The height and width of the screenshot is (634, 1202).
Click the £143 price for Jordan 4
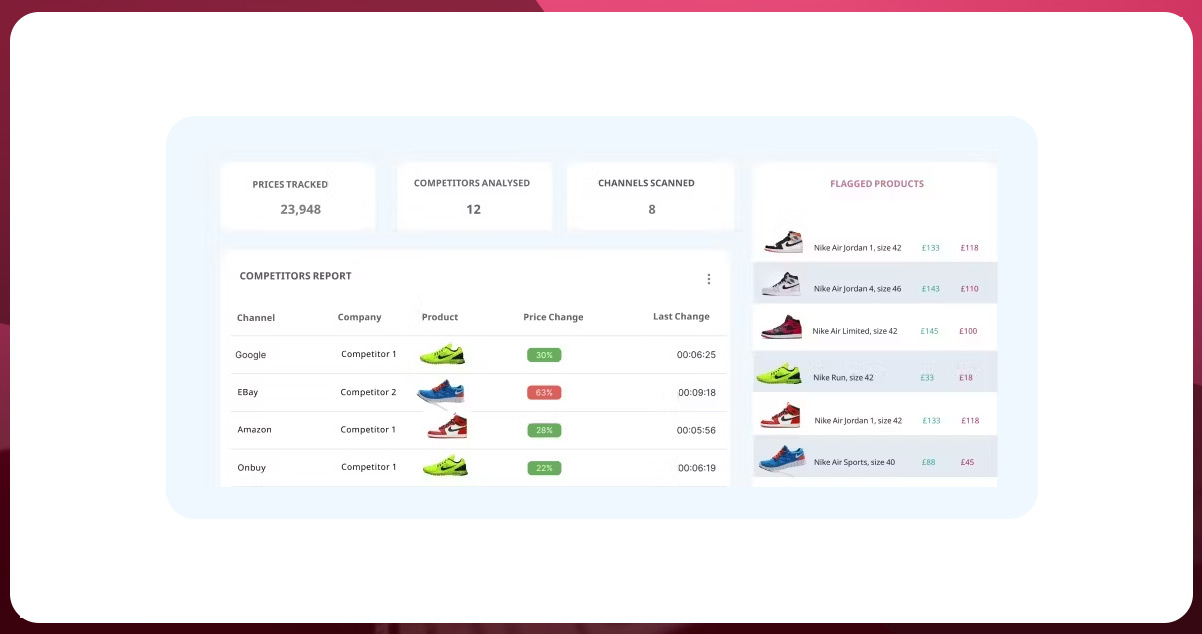coord(931,289)
